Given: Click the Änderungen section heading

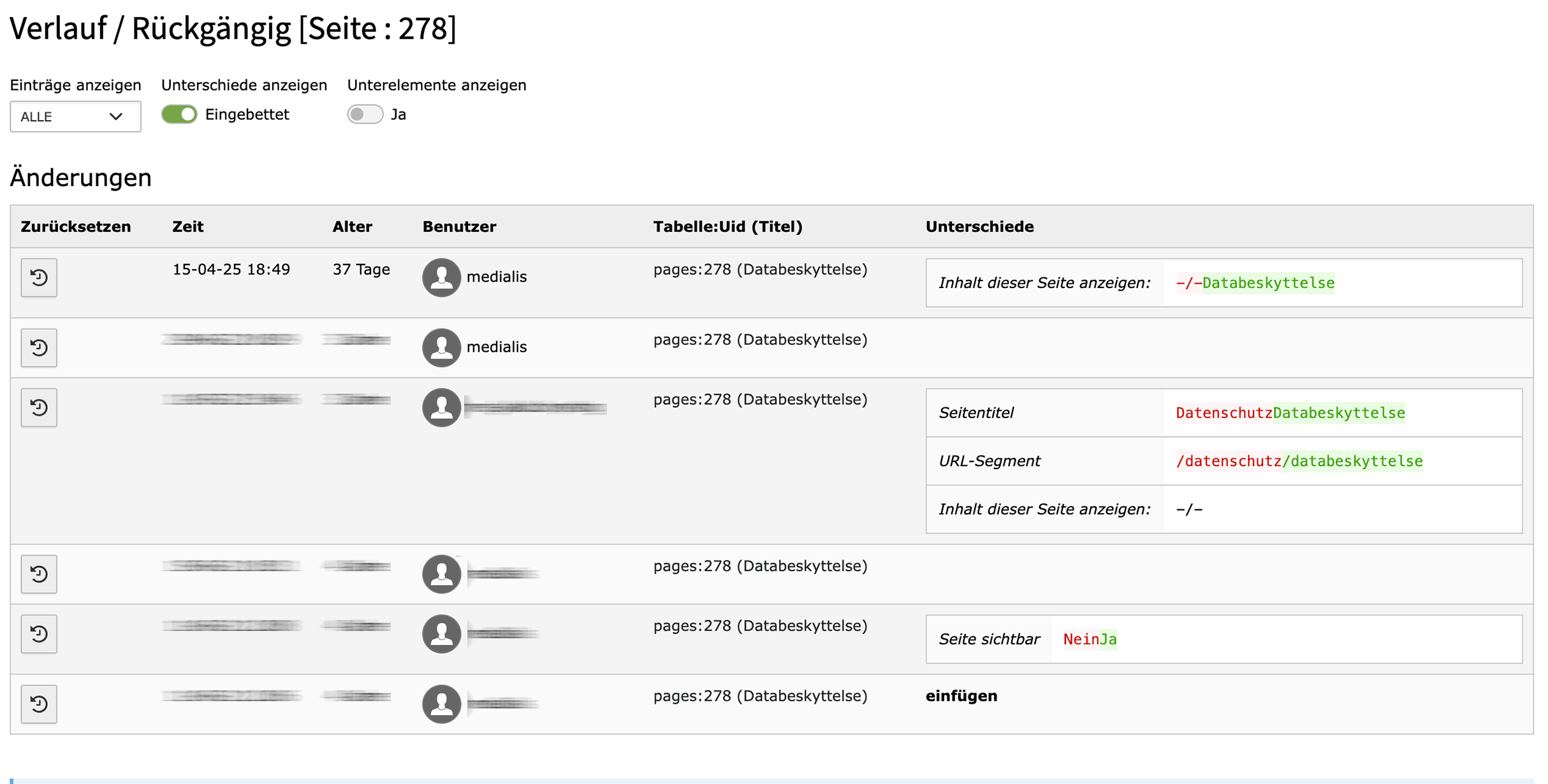Looking at the screenshot, I should pos(81,177).
